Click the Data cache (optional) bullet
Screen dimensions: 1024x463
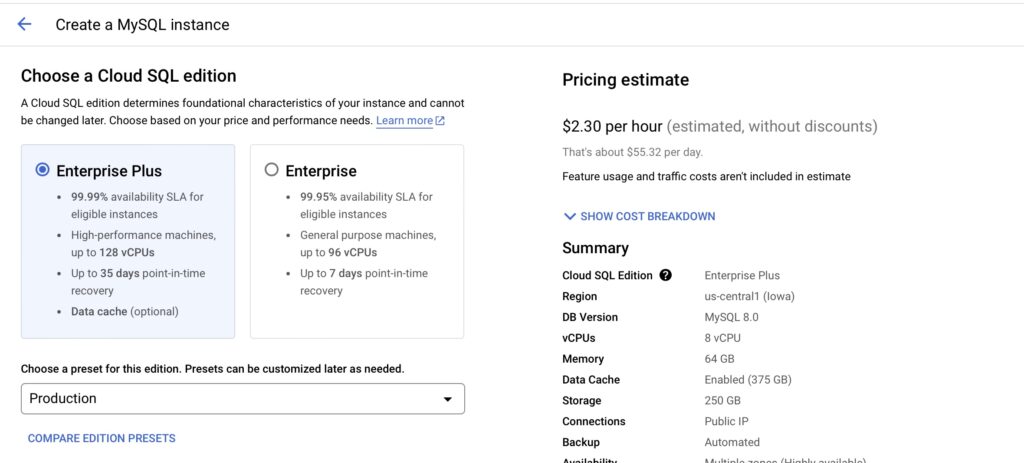tap(124, 311)
